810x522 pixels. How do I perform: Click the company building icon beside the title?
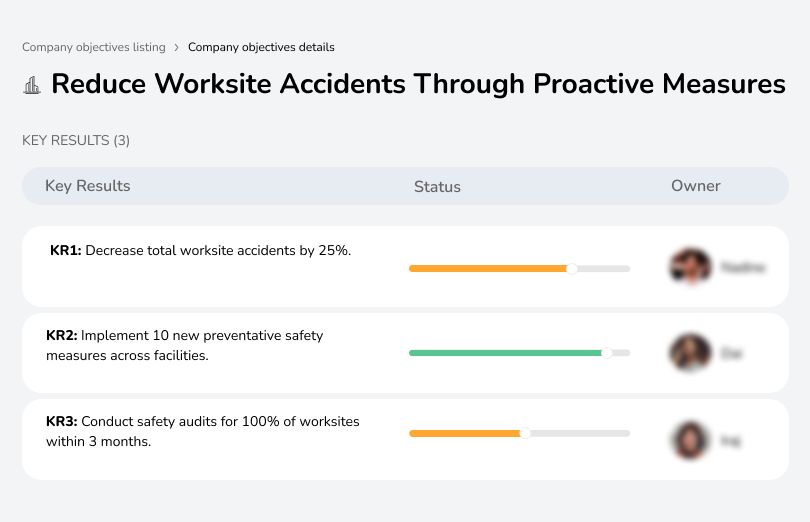(x=32, y=85)
